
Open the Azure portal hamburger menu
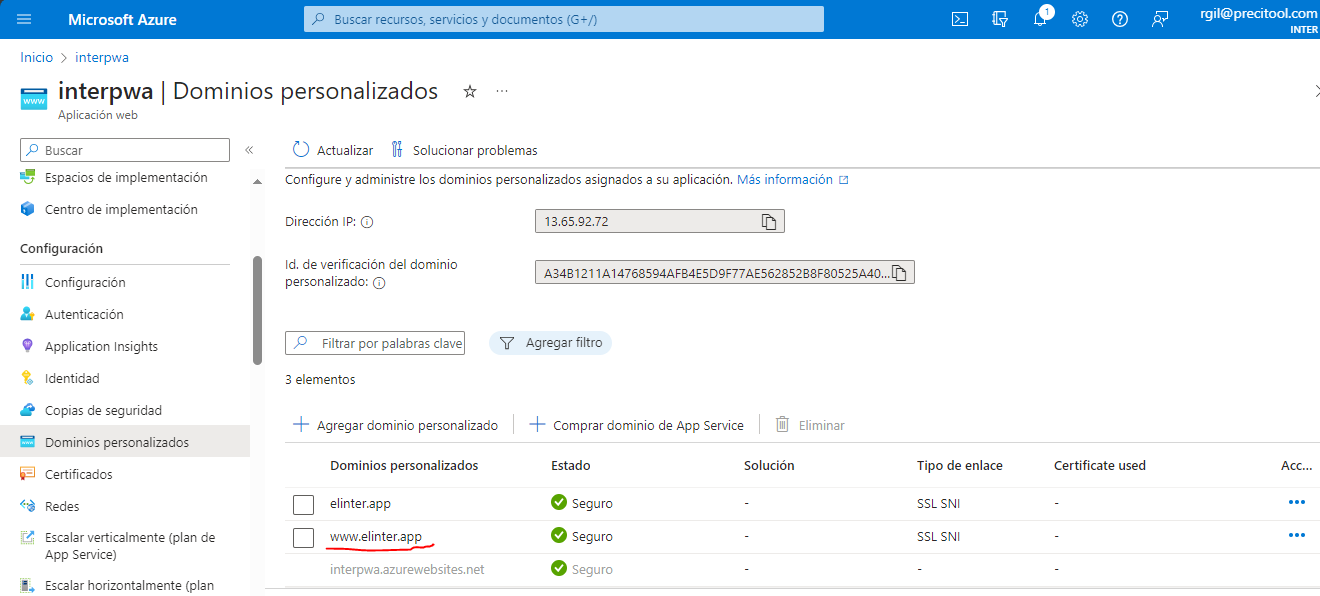pos(25,19)
